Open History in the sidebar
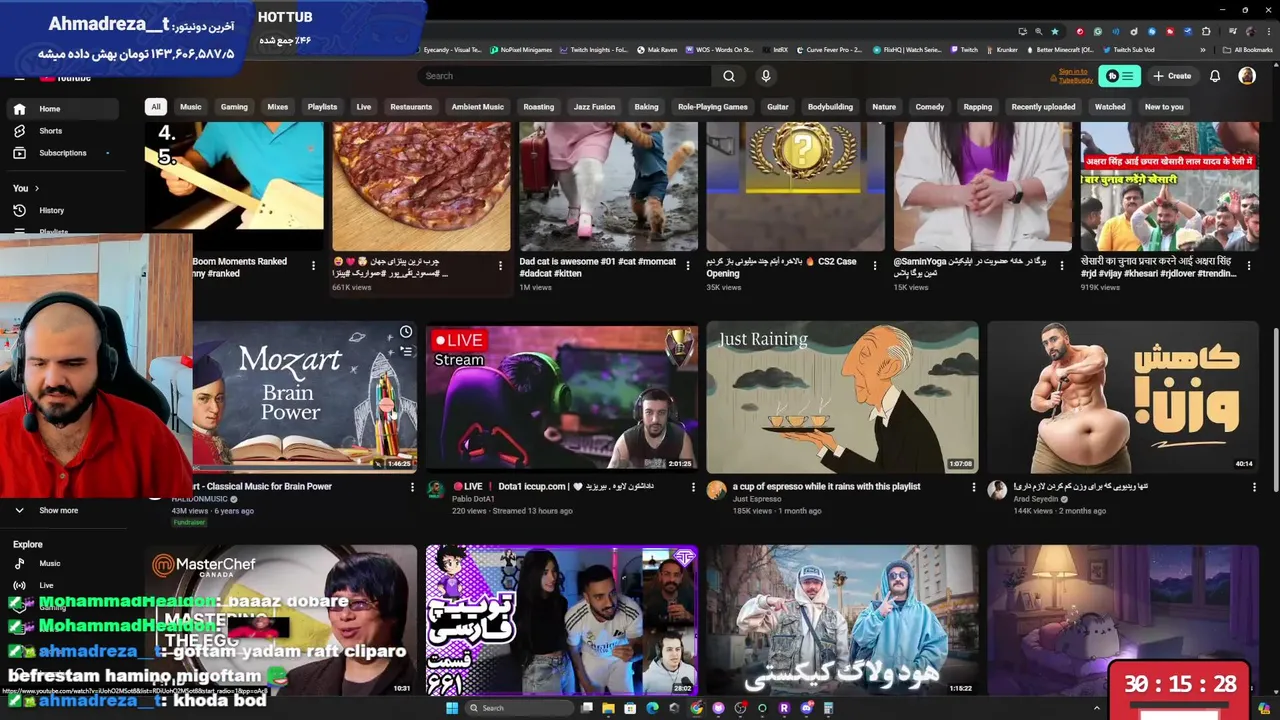The width and height of the screenshot is (1280, 720). (65, 211)
